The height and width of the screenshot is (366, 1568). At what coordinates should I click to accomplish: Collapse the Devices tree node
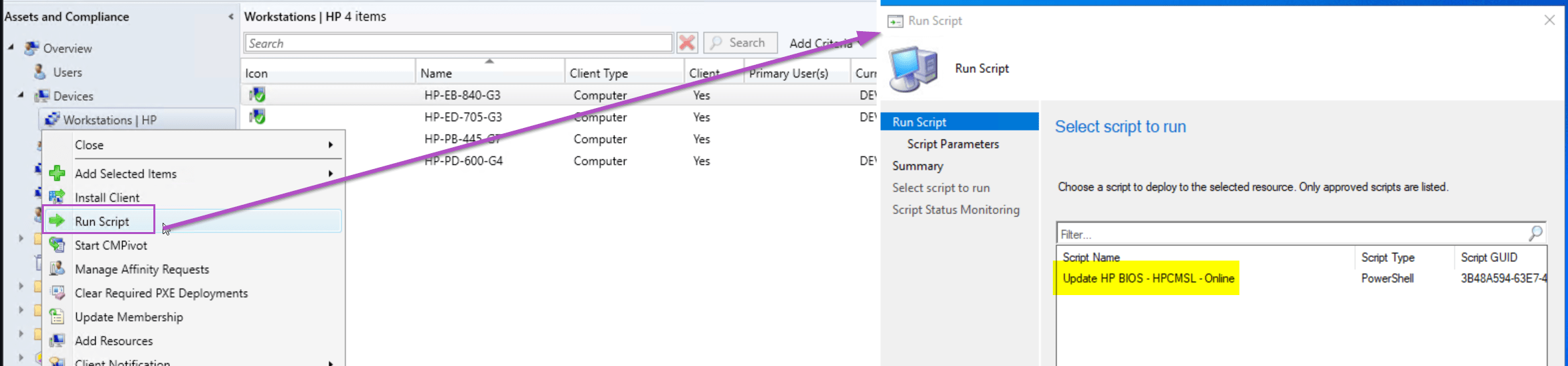(21, 95)
